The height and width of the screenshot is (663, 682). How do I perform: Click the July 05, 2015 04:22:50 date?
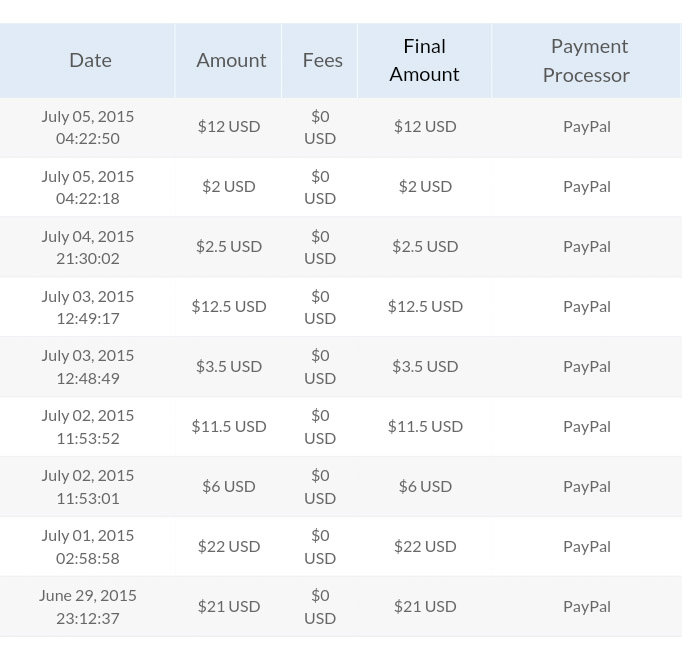(x=88, y=127)
